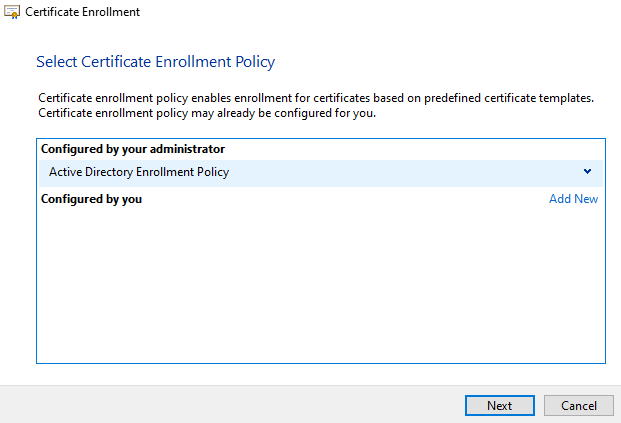Click the 'Configured by you' section header
Screen dimensions: 621x423
coord(91,199)
